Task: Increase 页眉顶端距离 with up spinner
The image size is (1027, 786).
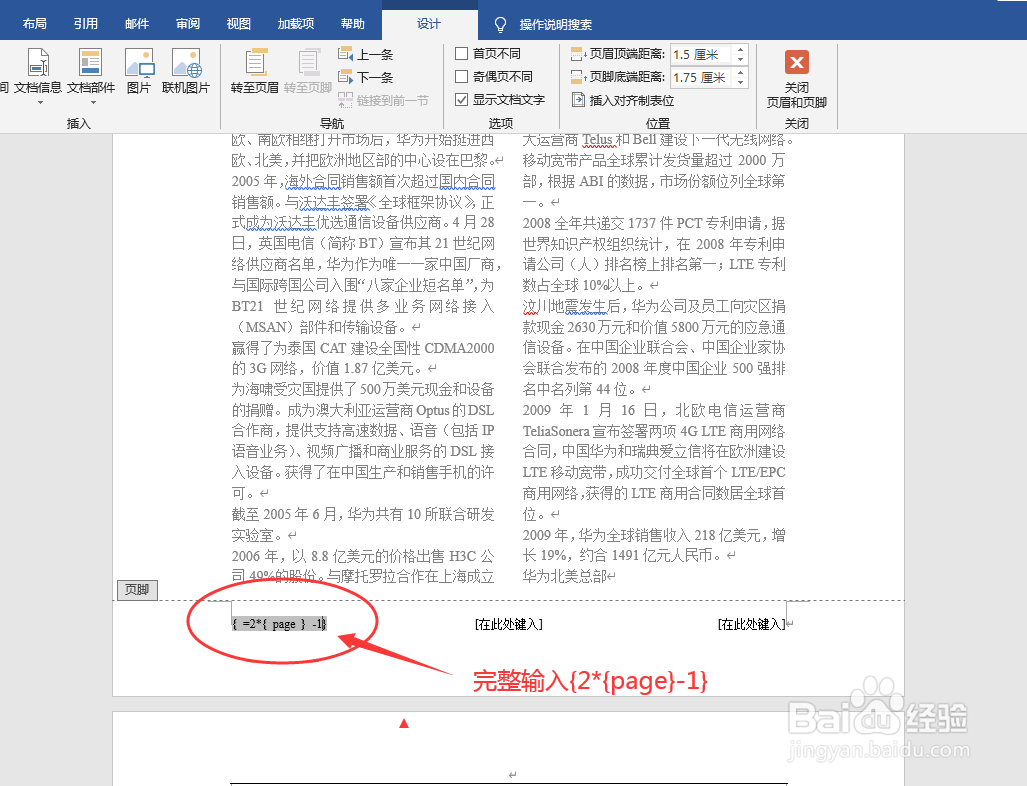Action: (740, 49)
